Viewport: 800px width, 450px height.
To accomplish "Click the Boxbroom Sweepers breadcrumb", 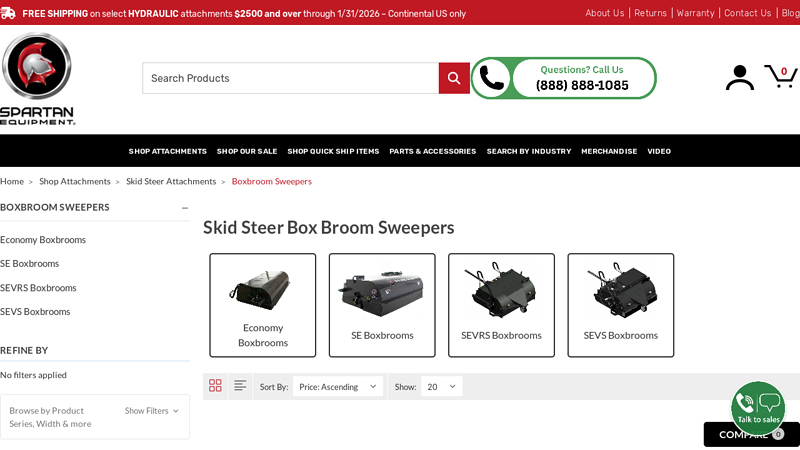I will [x=271, y=182].
